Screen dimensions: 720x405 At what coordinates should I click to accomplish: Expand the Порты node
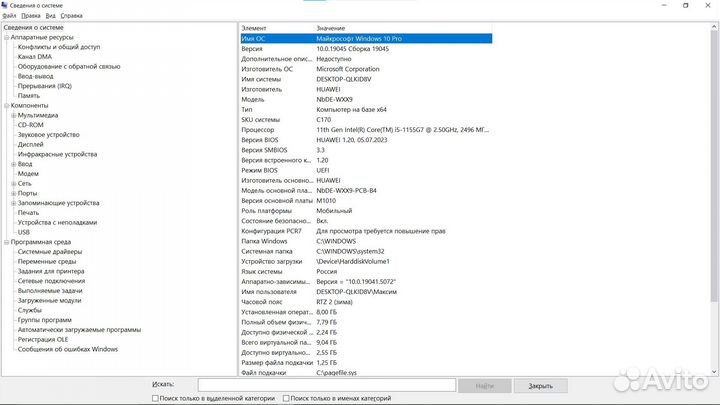pos(14,193)
